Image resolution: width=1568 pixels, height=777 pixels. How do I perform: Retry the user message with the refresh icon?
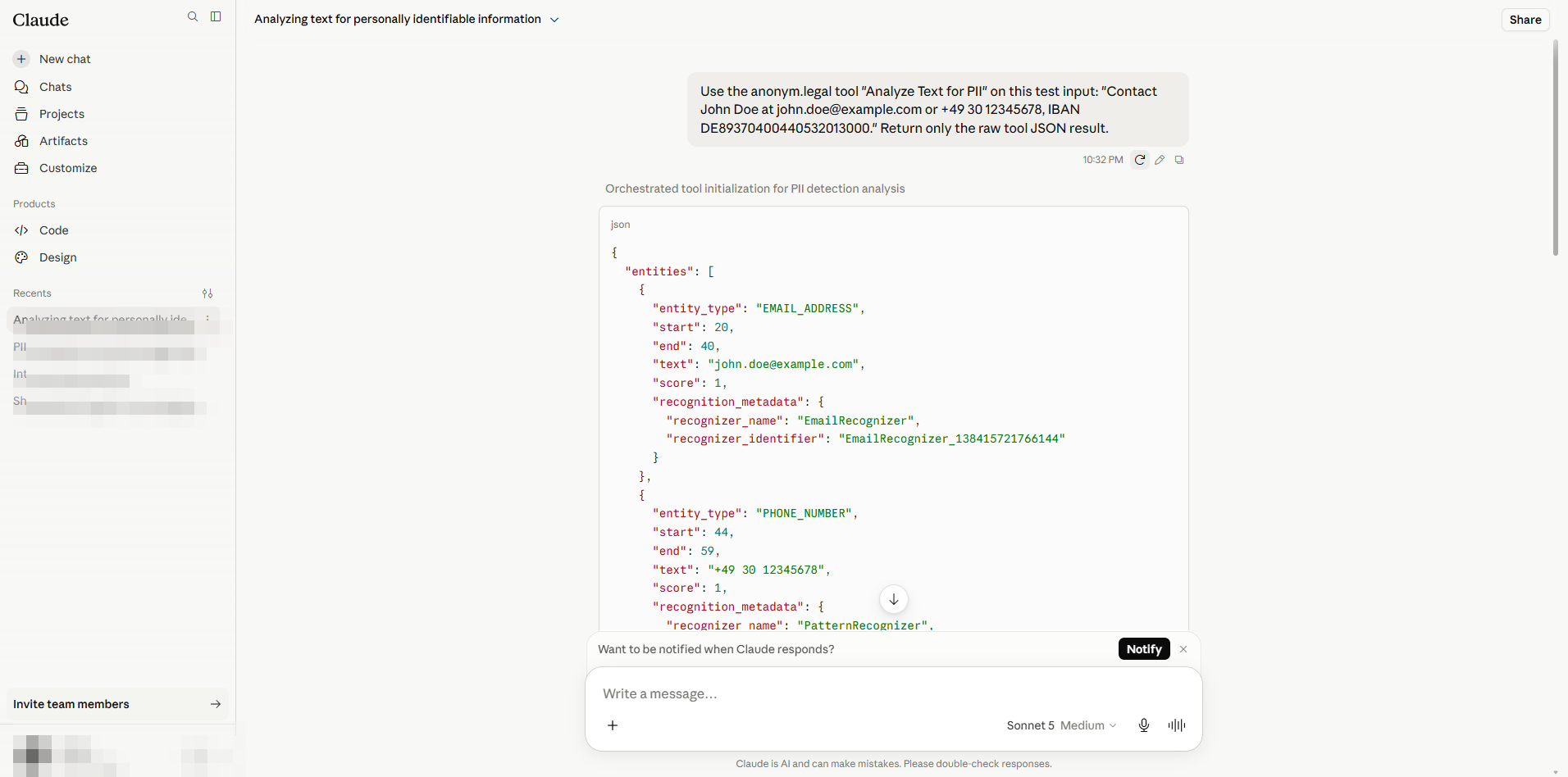pos(1140,160)
